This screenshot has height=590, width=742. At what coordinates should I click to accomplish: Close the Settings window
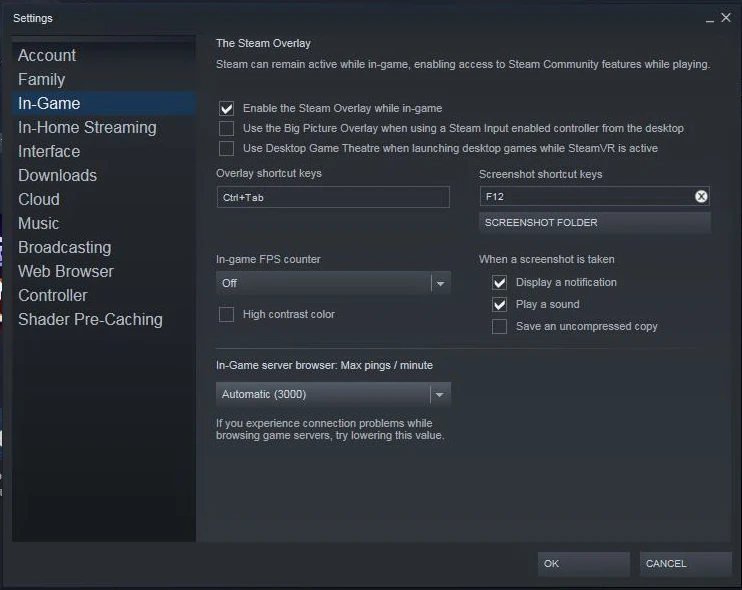point(726,17)
